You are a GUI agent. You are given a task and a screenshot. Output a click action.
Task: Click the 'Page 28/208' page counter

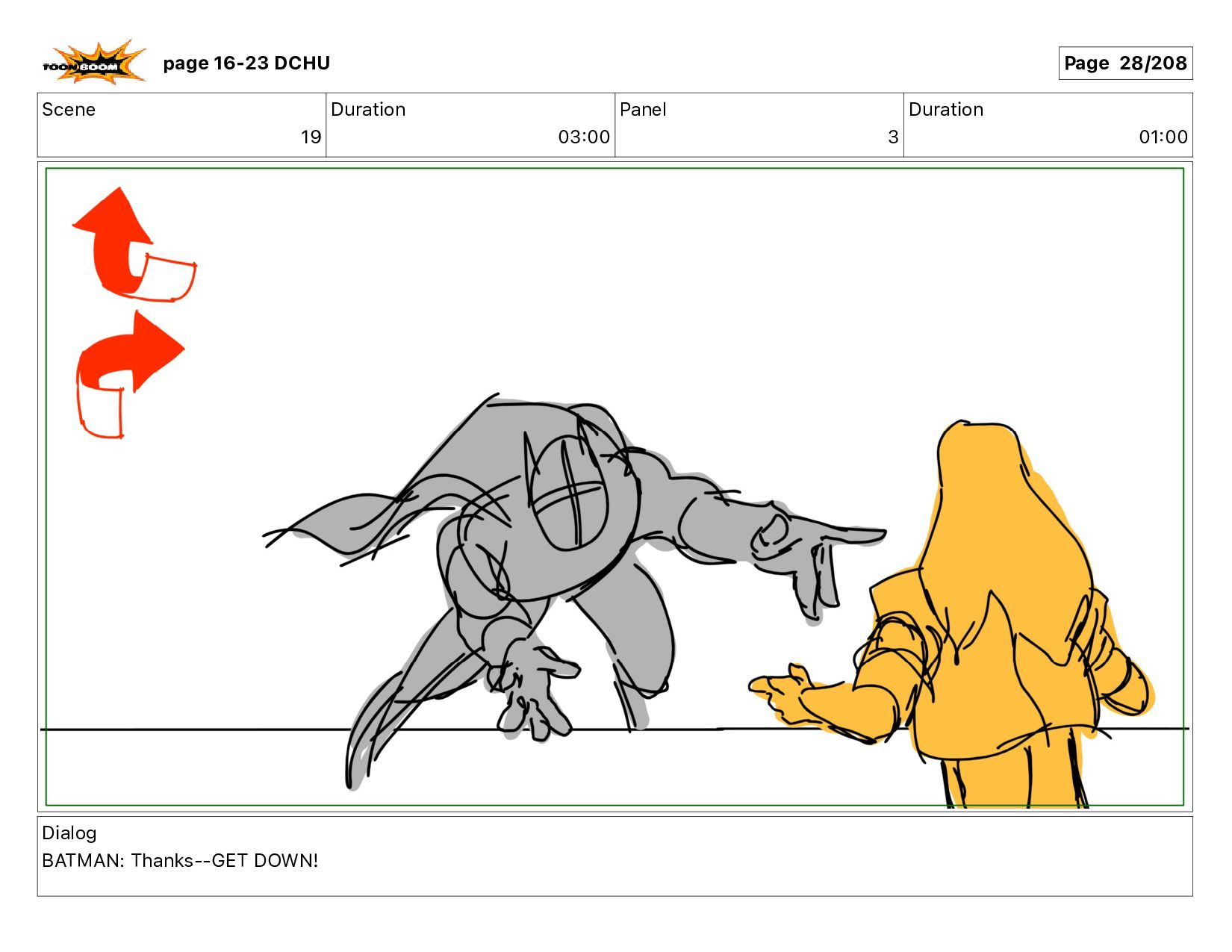[1125, 63]
